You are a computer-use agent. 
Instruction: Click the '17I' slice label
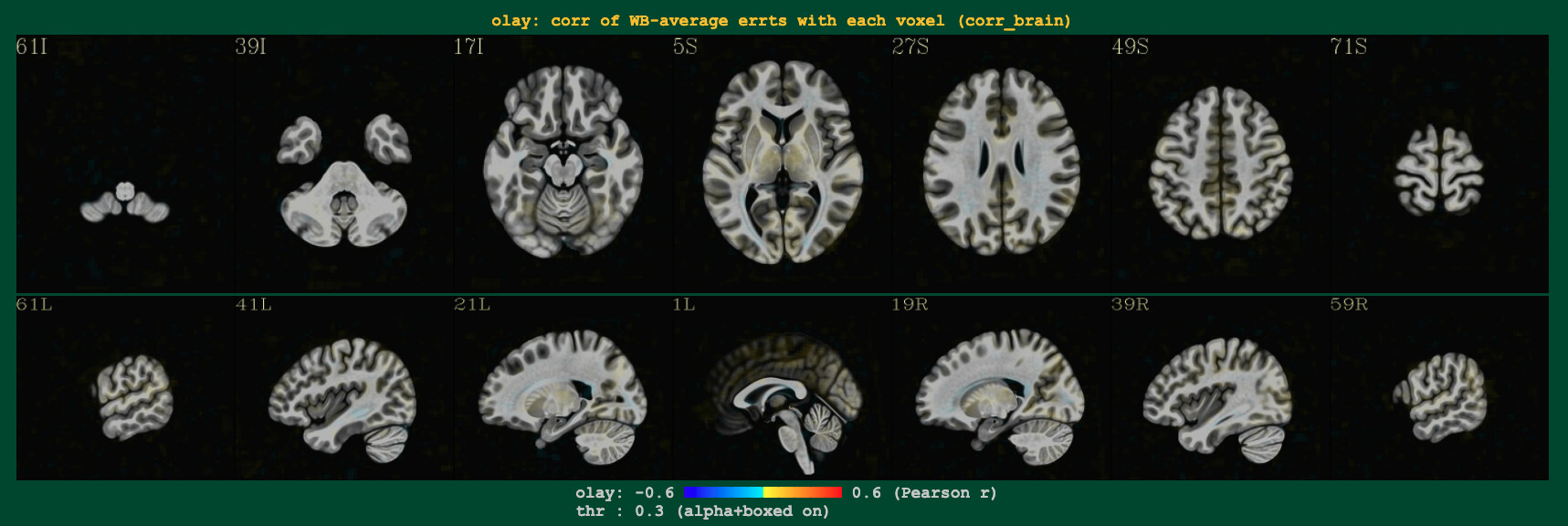468,47
